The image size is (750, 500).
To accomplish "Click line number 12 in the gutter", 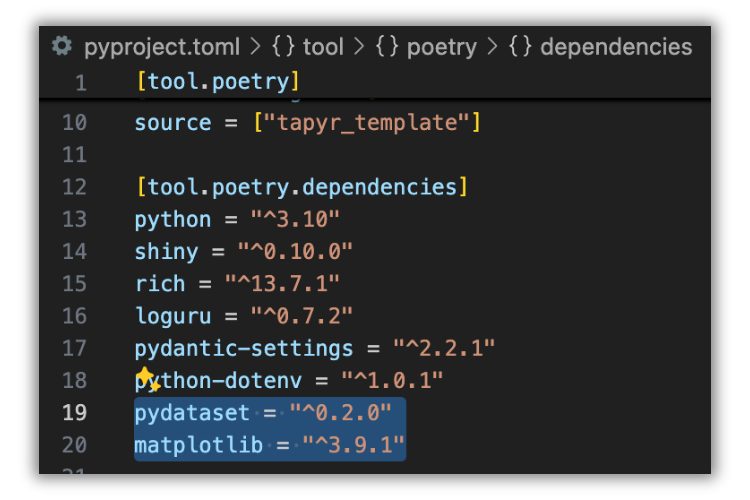I will click(x=74, y=187).
